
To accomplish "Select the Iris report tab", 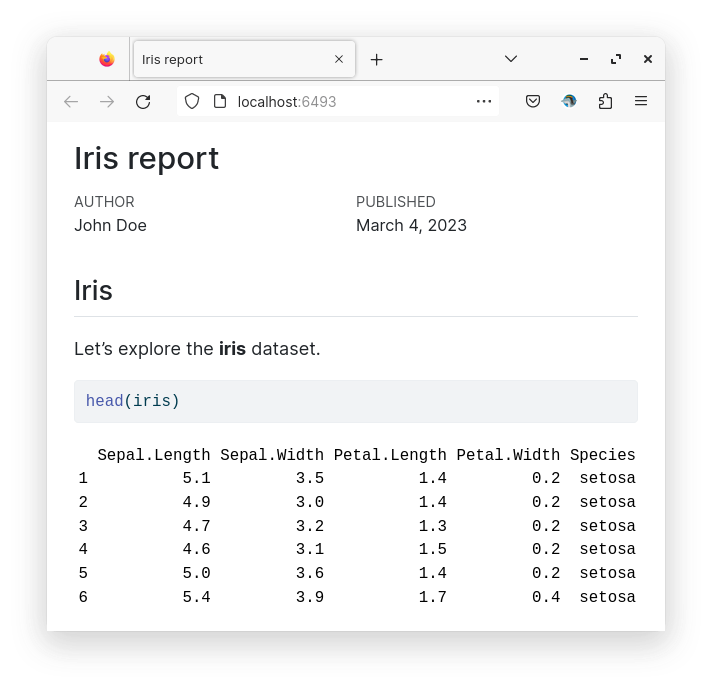I will tap(230, 60).
